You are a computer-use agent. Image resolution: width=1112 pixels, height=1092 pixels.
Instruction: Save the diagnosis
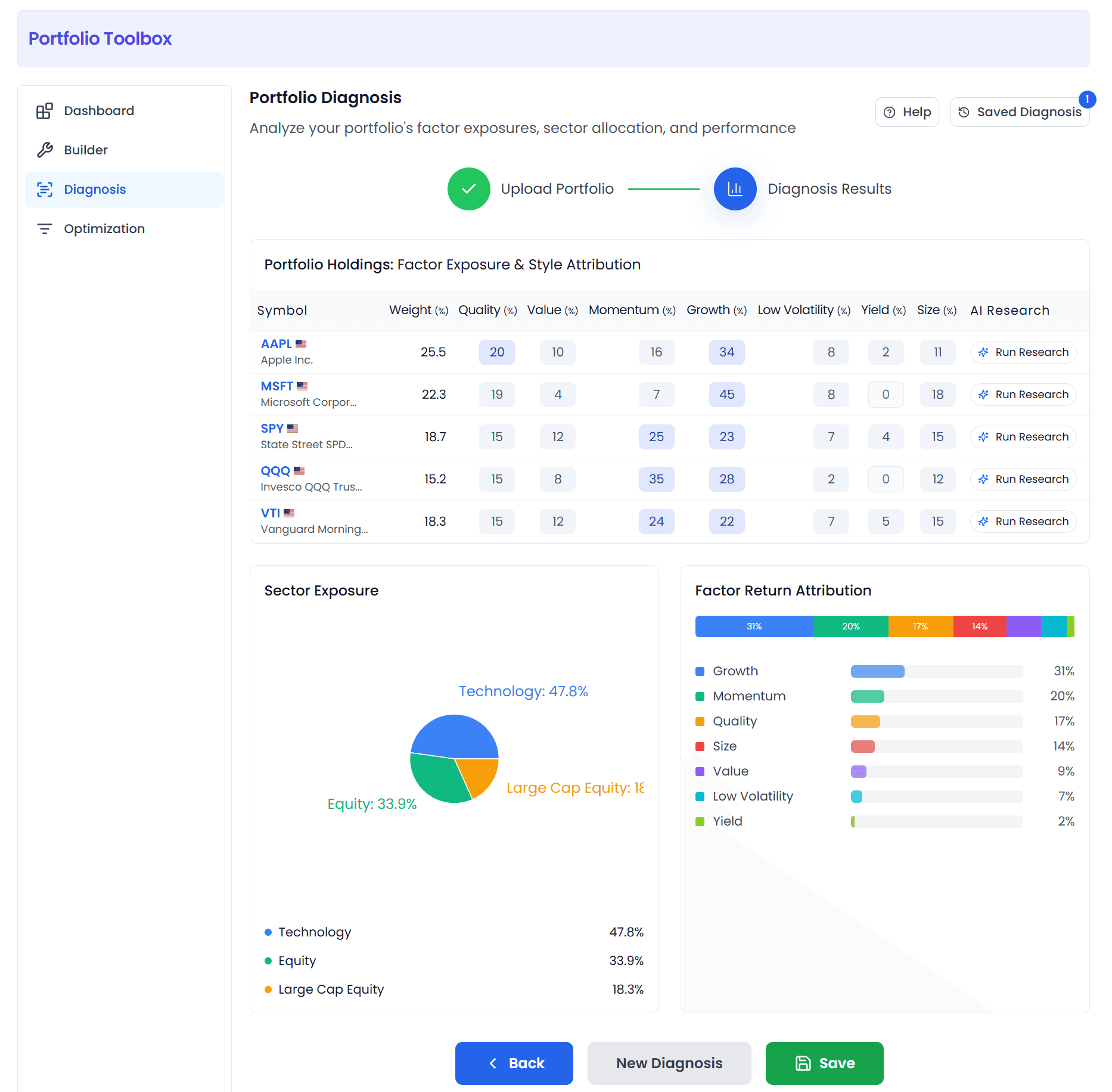825,1063
